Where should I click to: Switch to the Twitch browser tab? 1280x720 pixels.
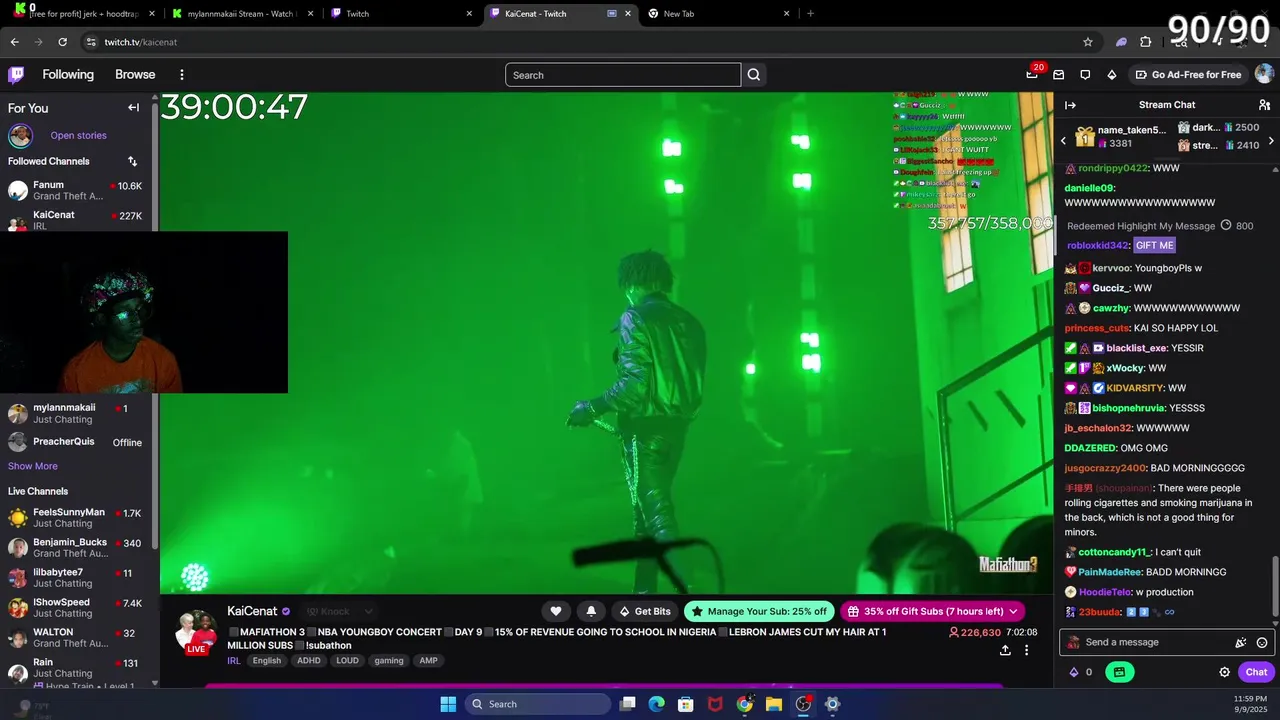point(402,14)
